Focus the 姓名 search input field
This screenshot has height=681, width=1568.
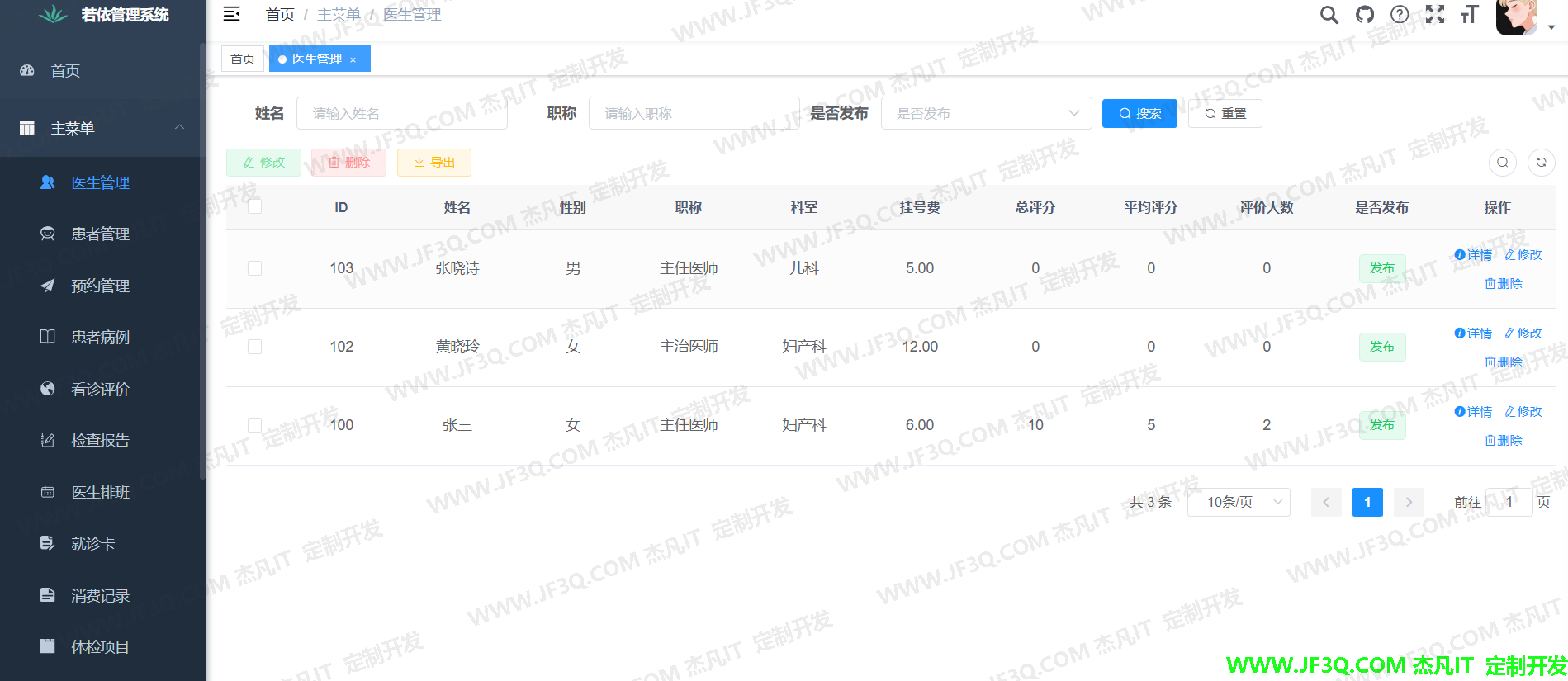point(401,113)
